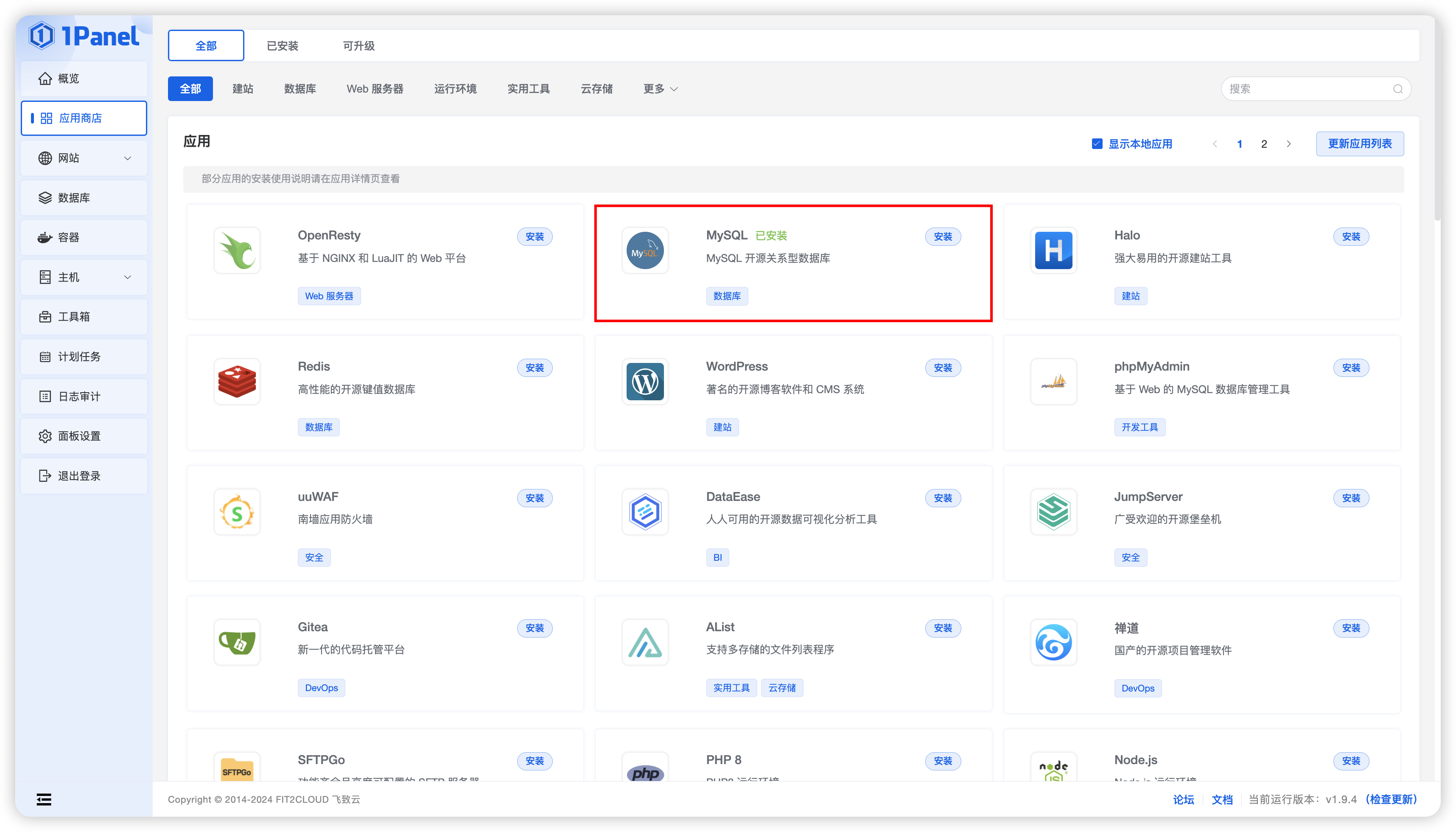Go to page 2

coord(1263,144)
